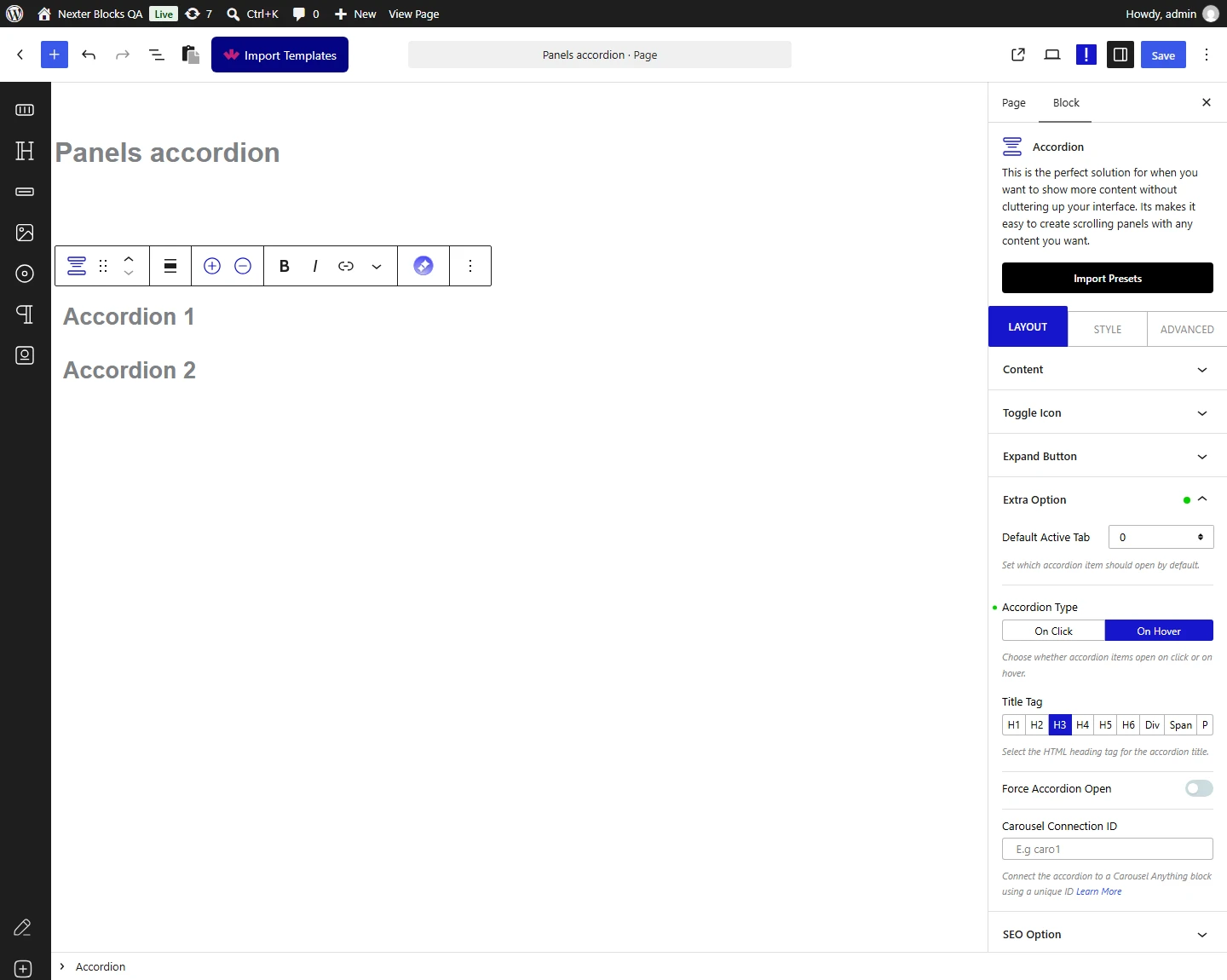This screenshot has height=980, width=1227.
Task: Collapse the Extra Option section
Action: click(x=1108, y=499)
